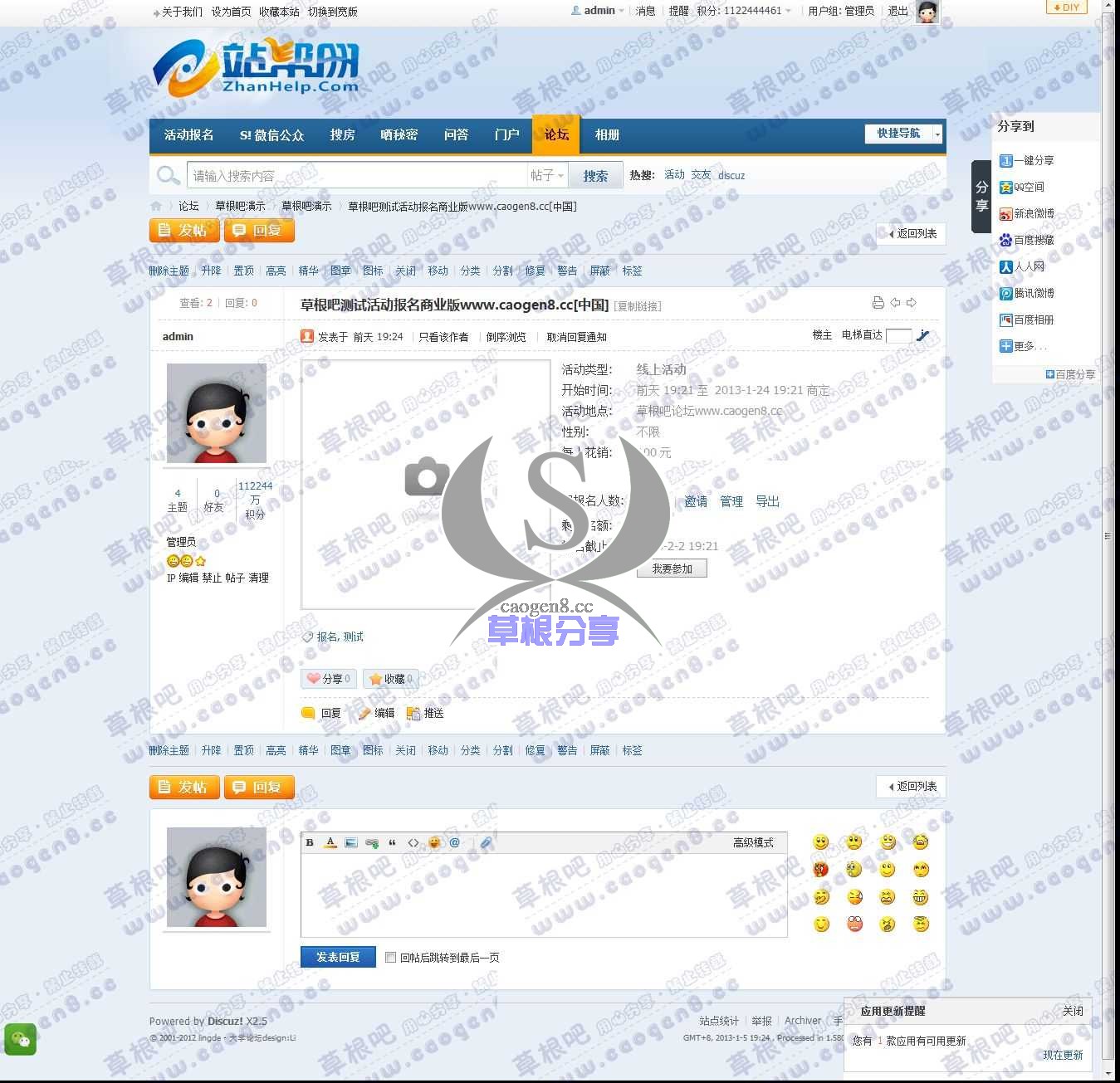The width and height of the screenshot is (1120, 1083).
Task: Click the escalator jump-to-floor icon
Action: pyautogui.click(x=922, y=336)
